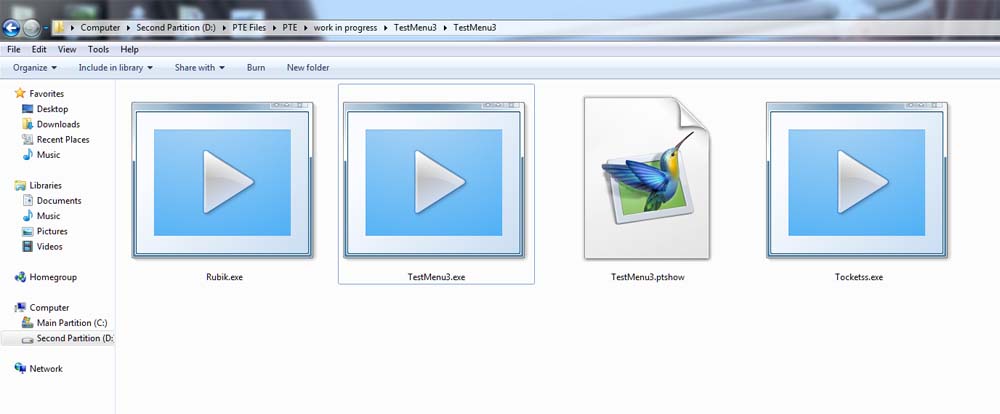Click the TestMenu3.exe file name label
The width and height of the screenshot is (1000, 414).
coord(436,277)
